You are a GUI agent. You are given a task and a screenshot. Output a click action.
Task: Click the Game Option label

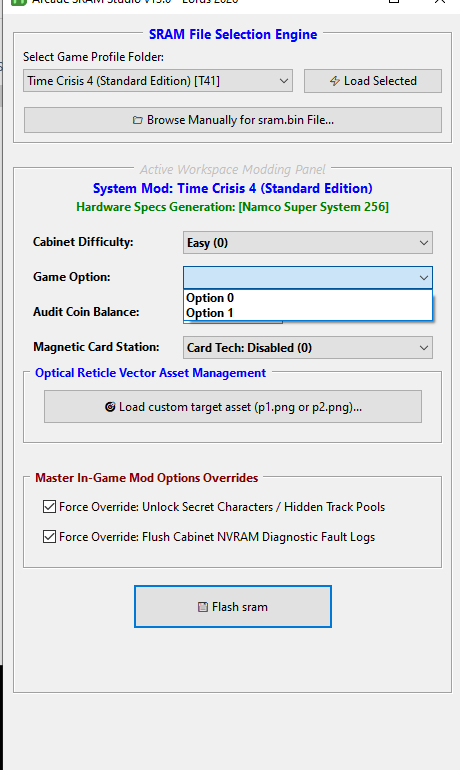(x=72, y=277)
